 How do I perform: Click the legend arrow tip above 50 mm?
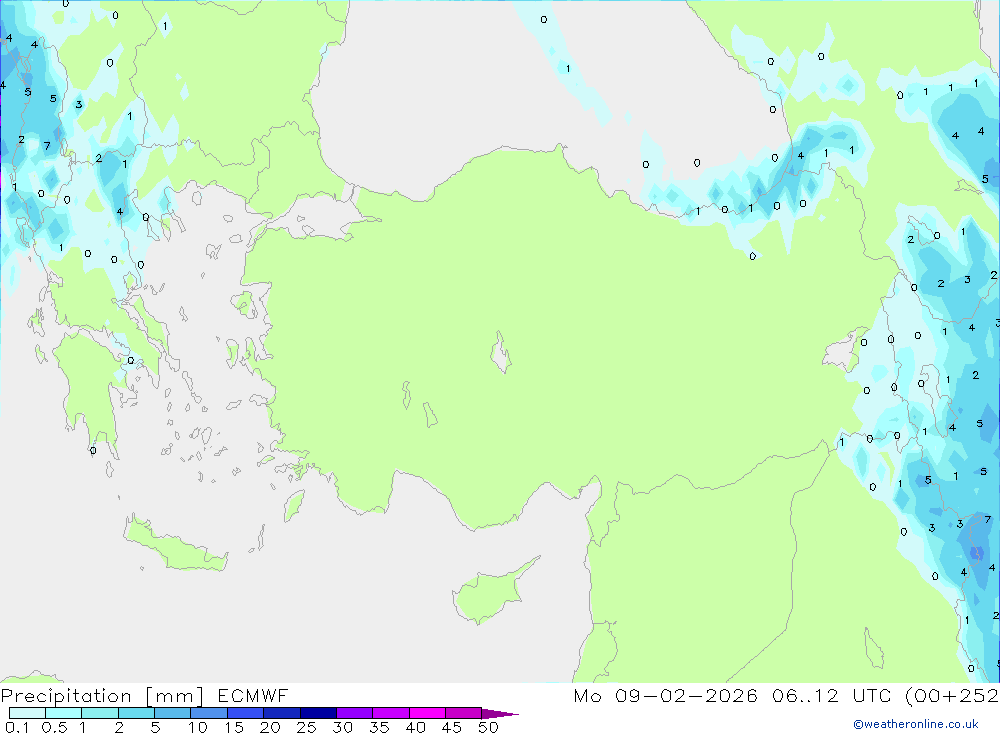(500, 714)
